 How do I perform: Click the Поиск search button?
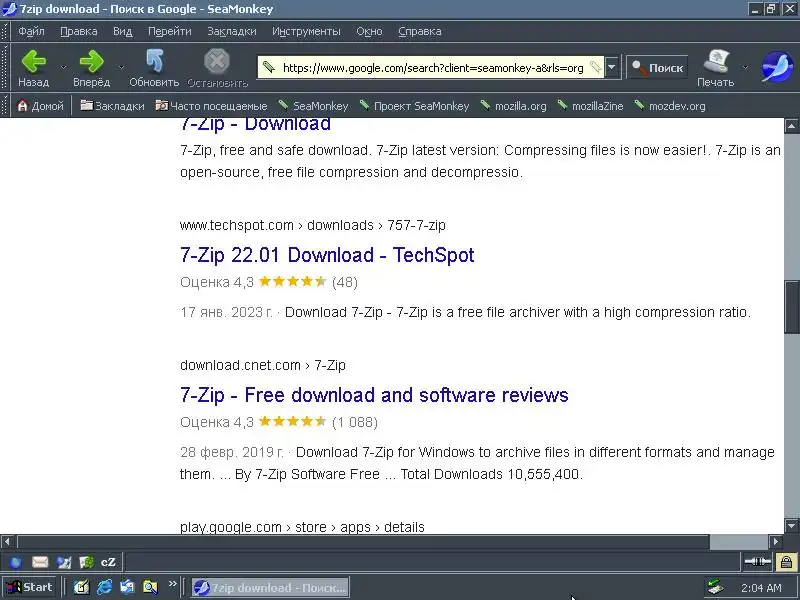point(657,67)
